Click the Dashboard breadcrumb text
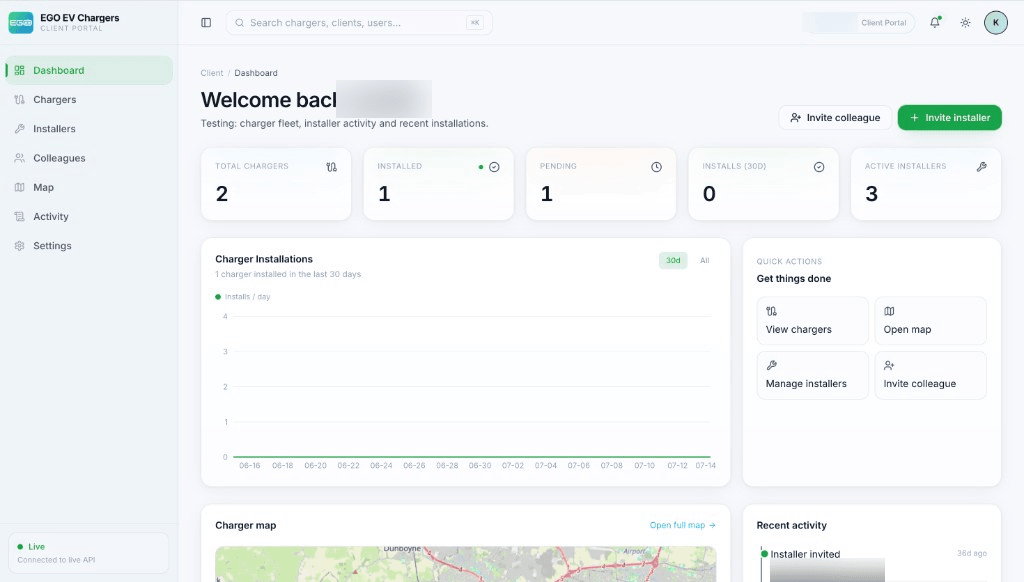The width and height of the screenshot is (1024, 582). click(256, 73)
